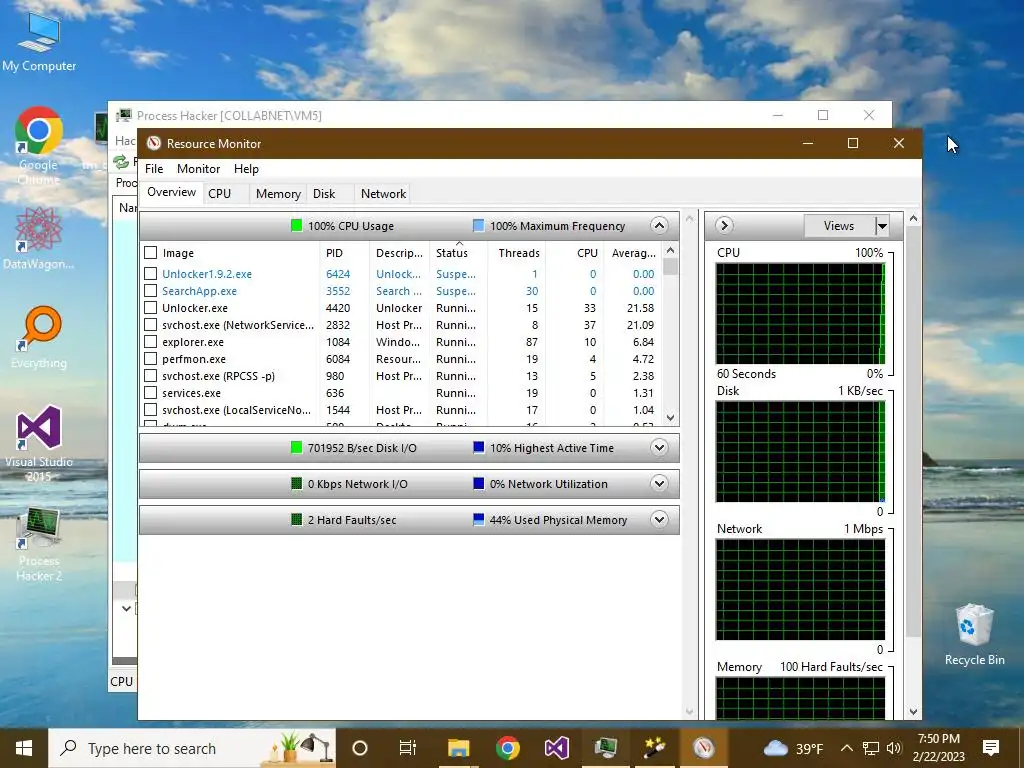Expand the Physical Memory section
Image resolution: width=1024 pixels, height=768 pixels.
[659, 520]
